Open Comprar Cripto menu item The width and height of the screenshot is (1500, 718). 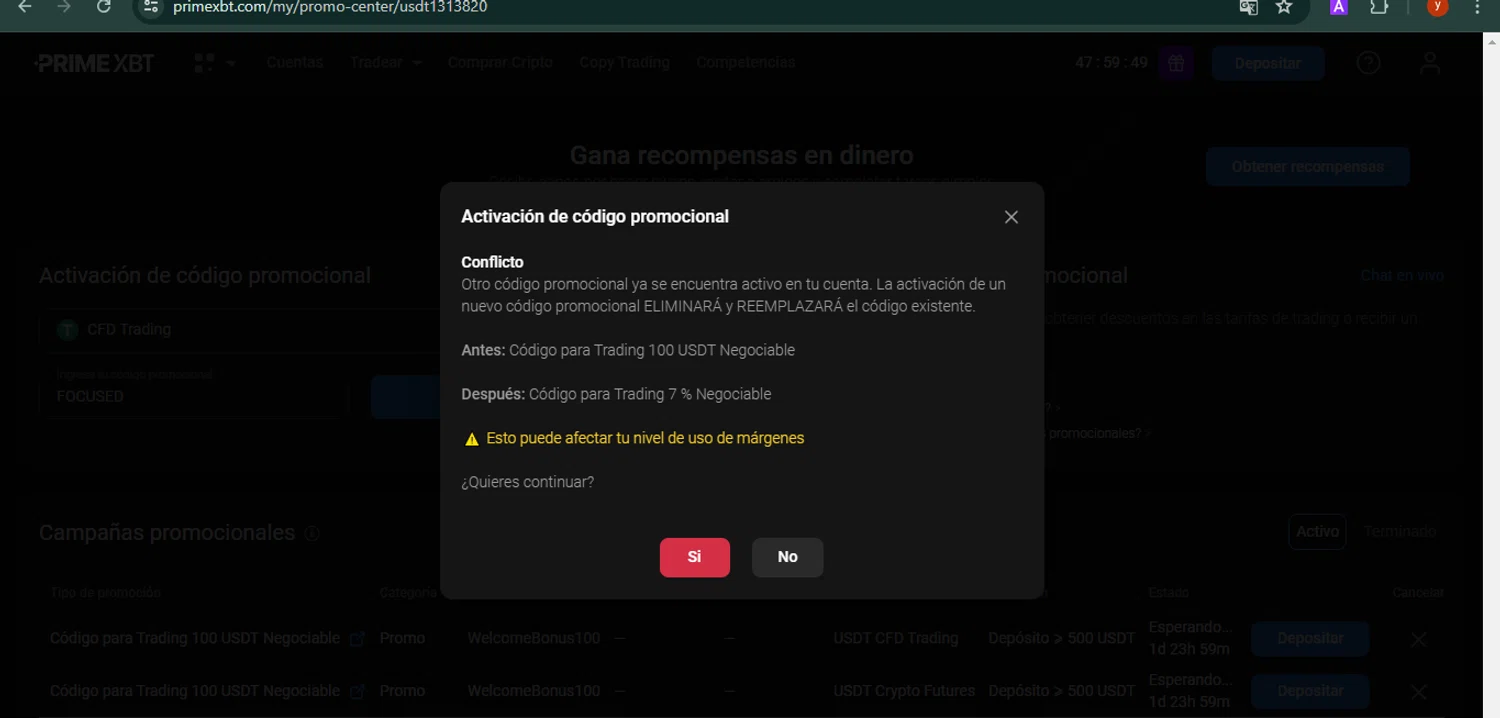click(x=500, y=62)
